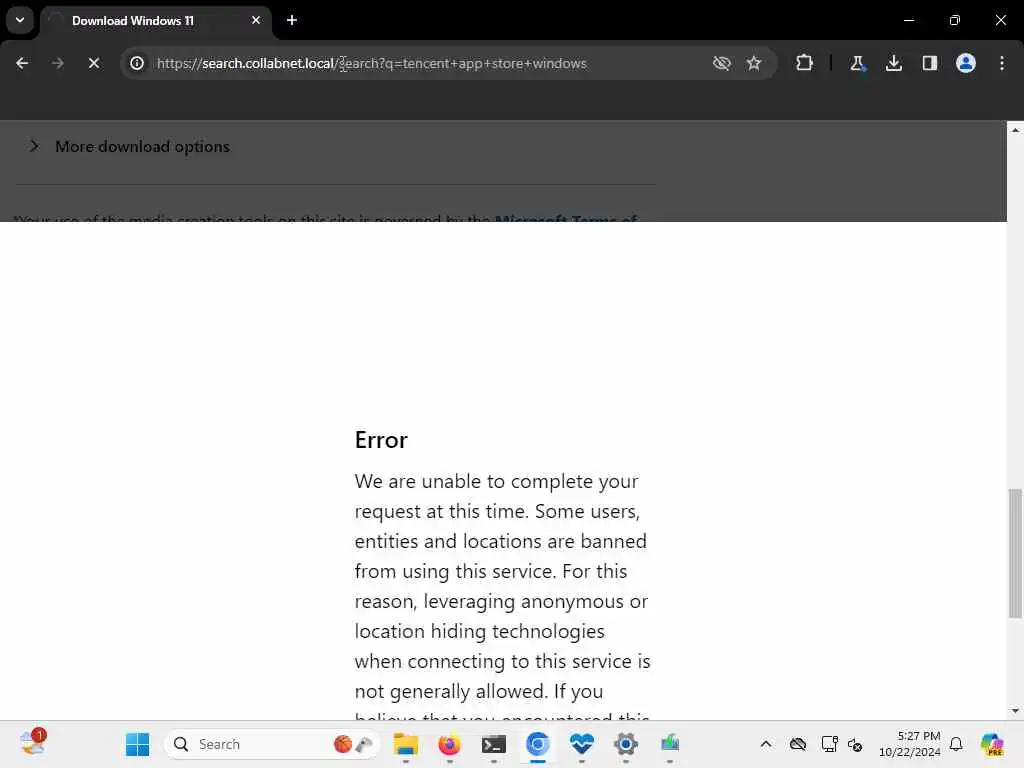
Task: Bookmark this page with the star icon
Action: click(x=754, y=63)
